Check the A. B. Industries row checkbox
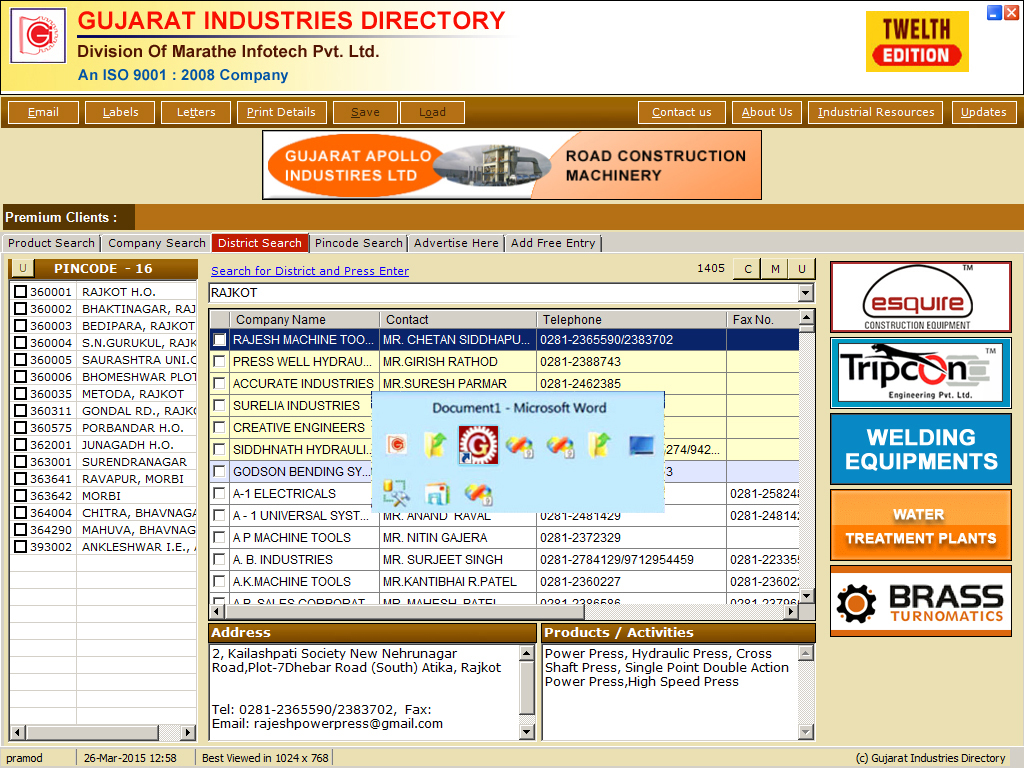This screenshot has height=768, width=1024. 219,559
